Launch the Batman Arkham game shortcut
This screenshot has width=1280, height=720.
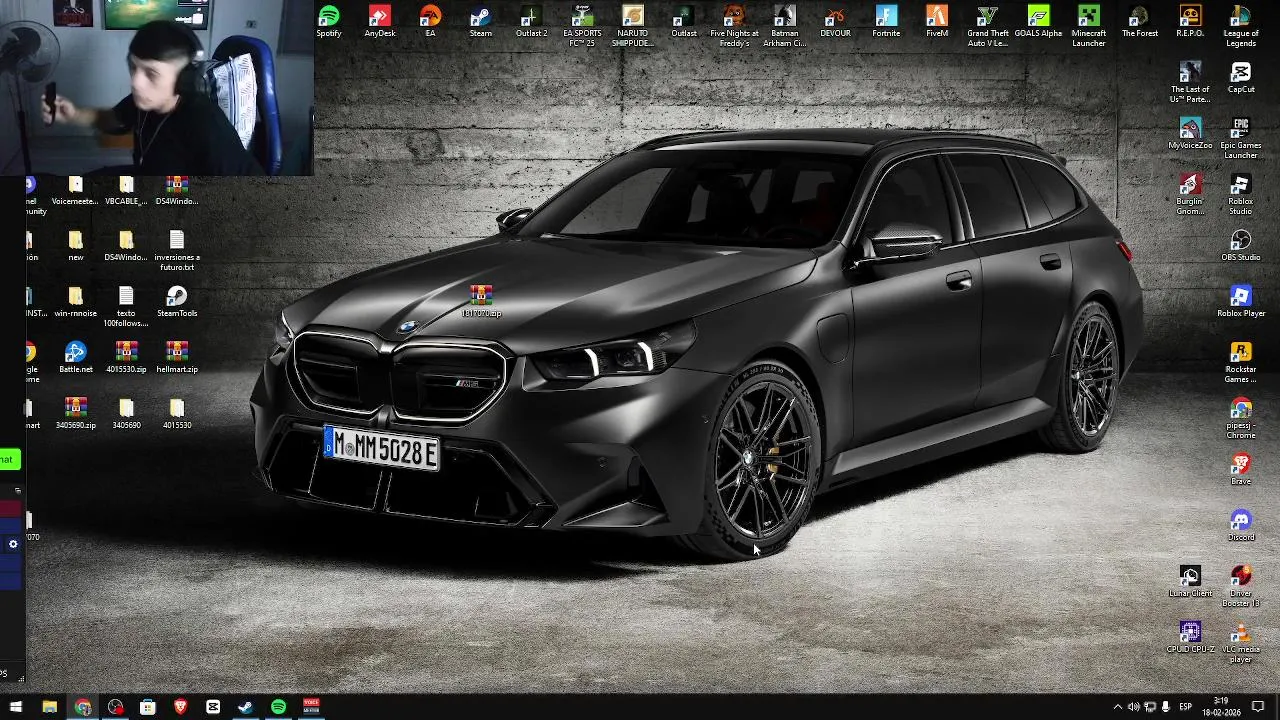point(785,26)
